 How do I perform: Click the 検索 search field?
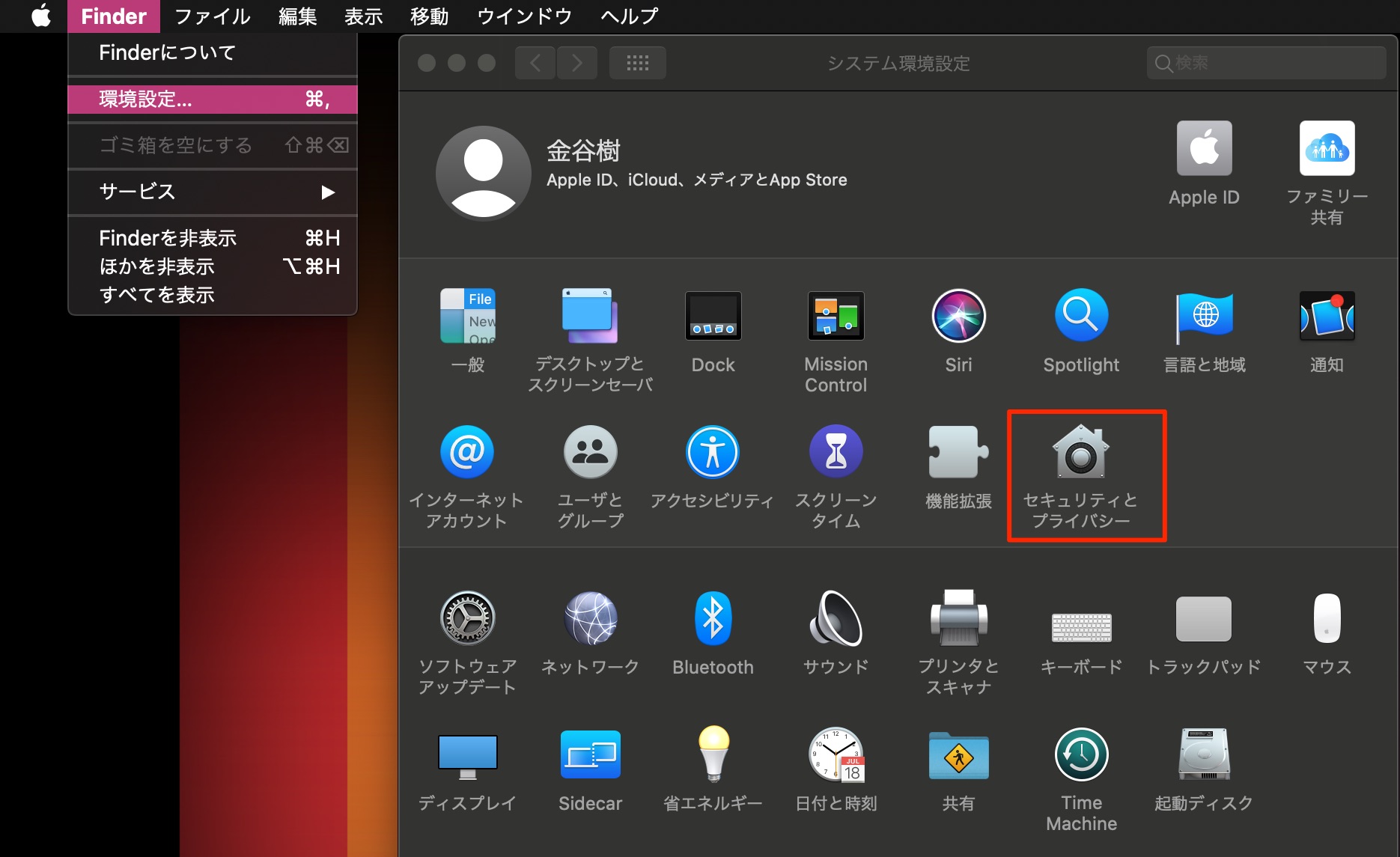point(1266,63)
